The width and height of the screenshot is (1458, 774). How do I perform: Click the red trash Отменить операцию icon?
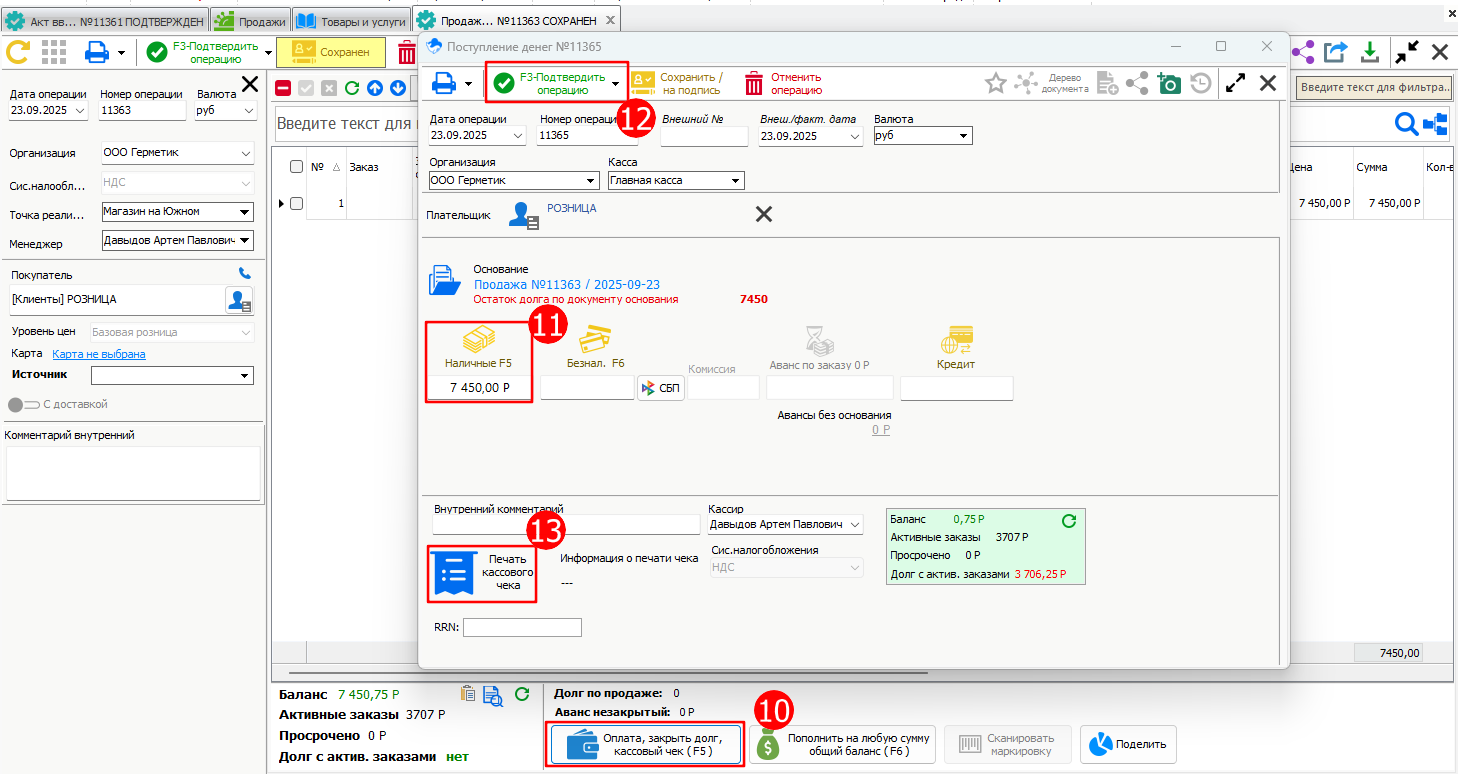(x=753, y=83)
